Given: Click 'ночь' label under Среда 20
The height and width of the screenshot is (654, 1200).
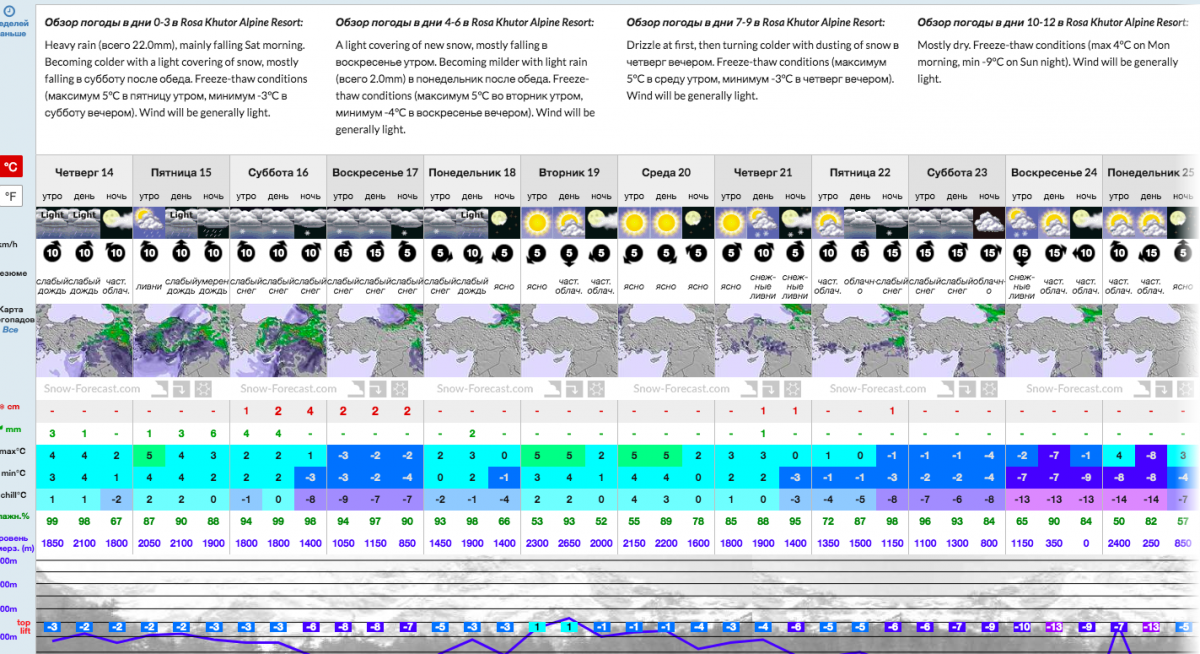Looking at the screenshot, I should click(x=698, y=196).
